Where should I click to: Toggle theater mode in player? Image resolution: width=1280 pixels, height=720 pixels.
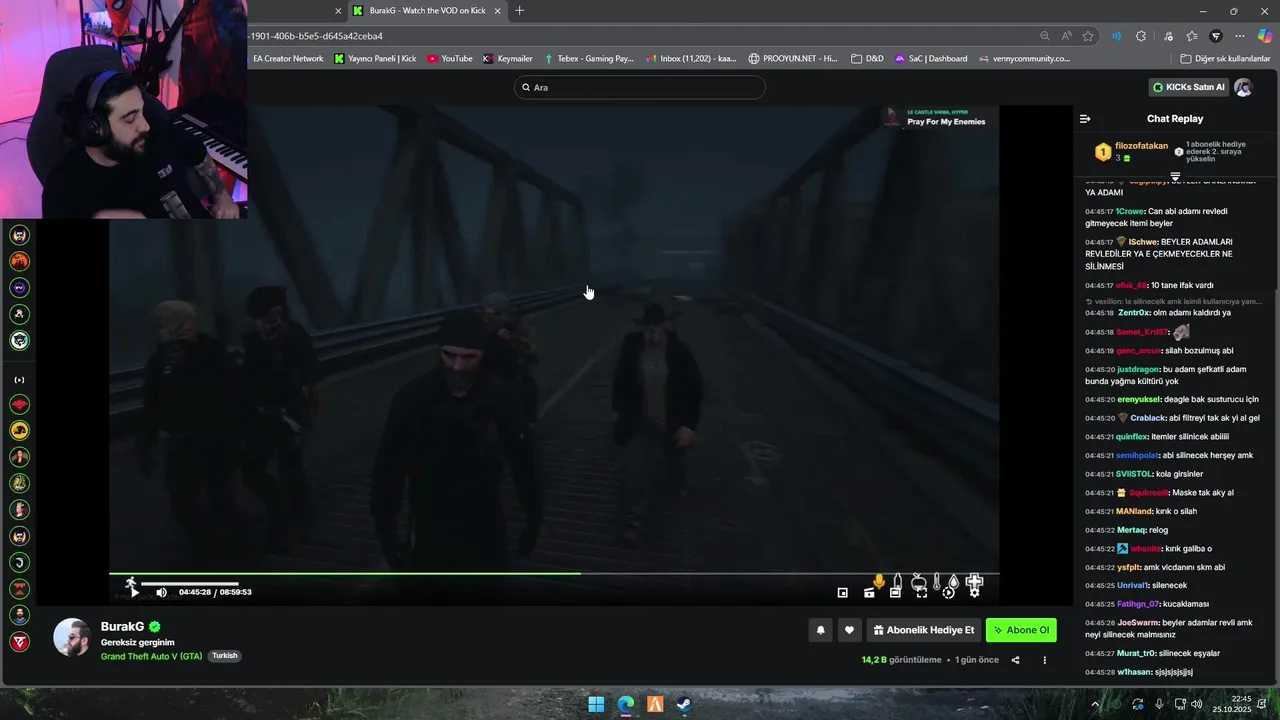[895, 592]
